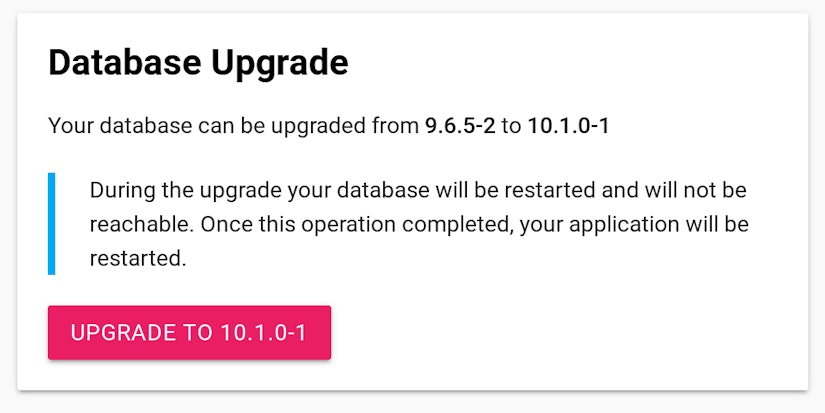
Task: Click version number on the pink button
Action: (263, 333)
